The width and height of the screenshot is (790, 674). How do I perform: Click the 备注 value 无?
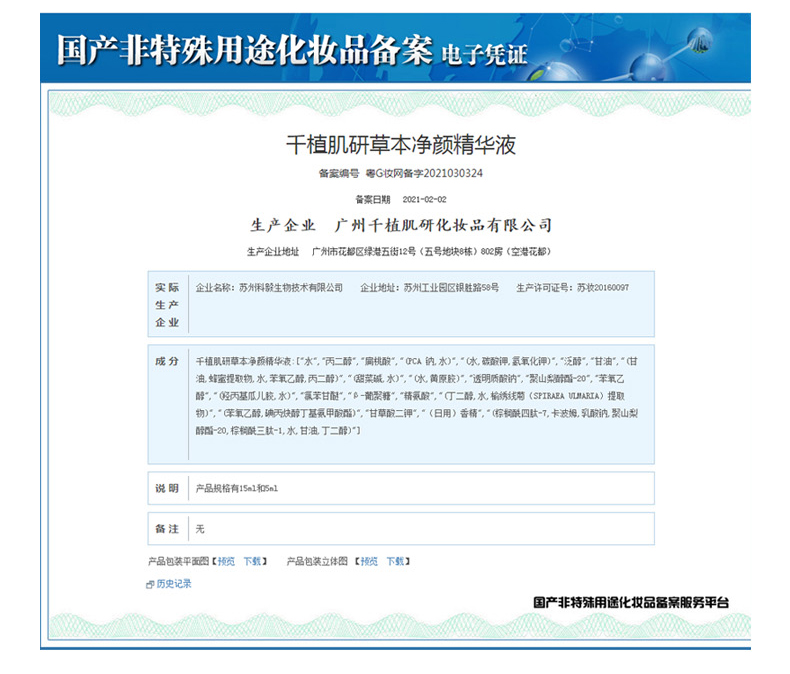coord(200,529)
